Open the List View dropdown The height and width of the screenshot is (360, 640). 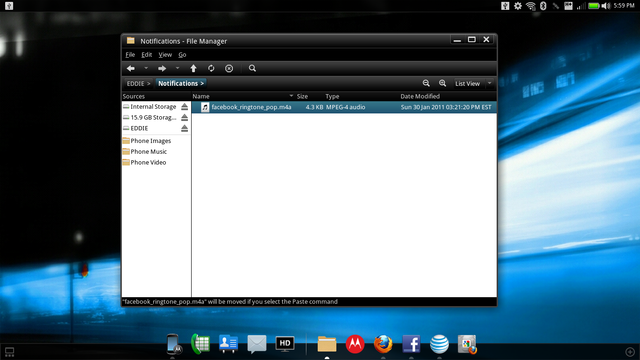473,83
